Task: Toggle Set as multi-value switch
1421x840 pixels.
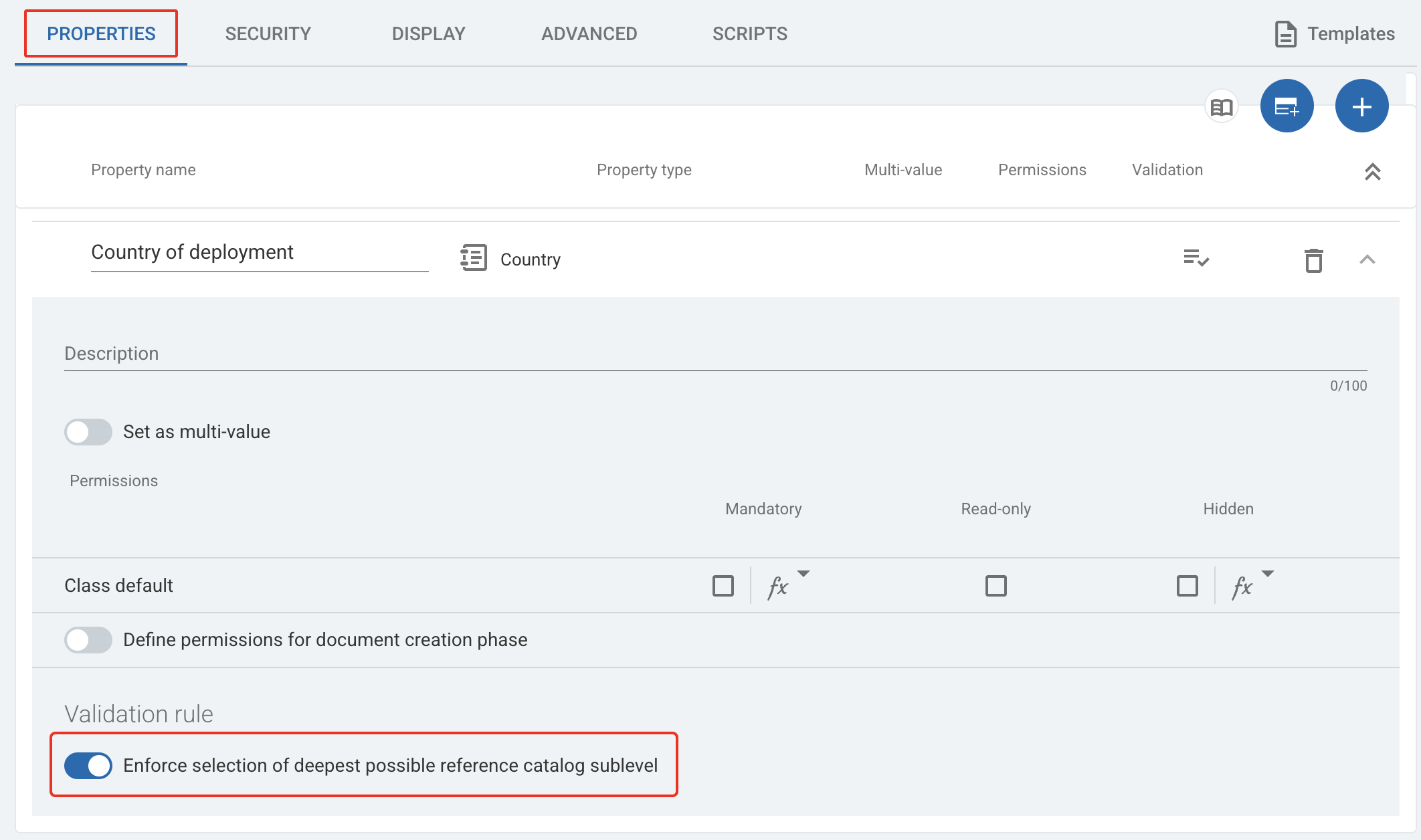Action: pos(88,432)
